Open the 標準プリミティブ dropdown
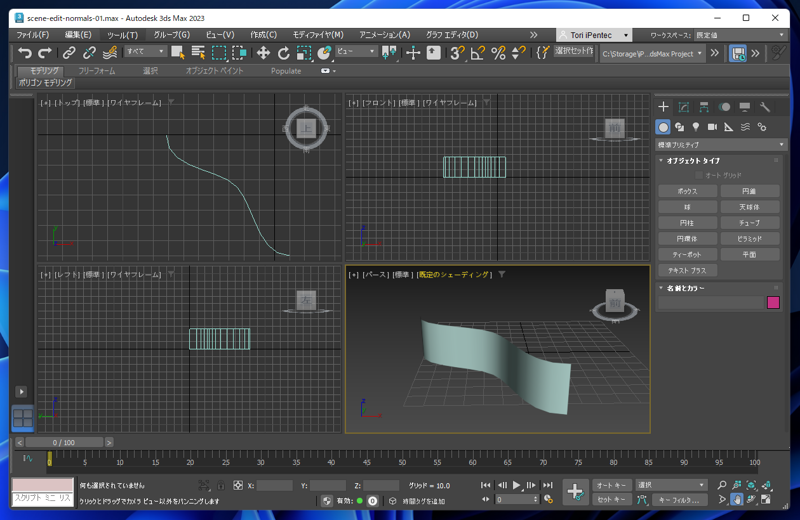This screenshot has height=520, width=800. [x=720, y=145]
